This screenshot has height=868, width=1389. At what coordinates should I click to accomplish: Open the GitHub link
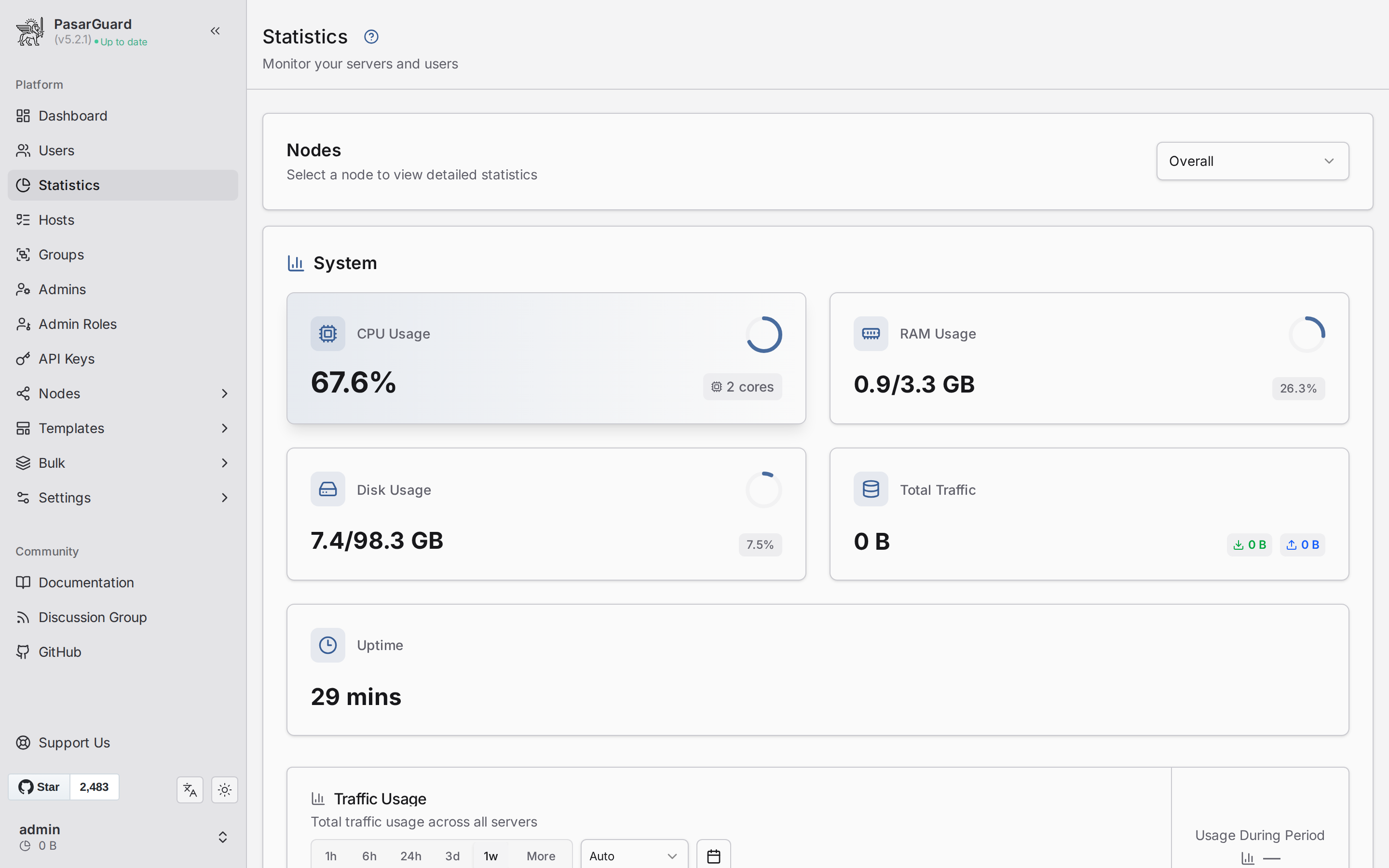(123, 652)
